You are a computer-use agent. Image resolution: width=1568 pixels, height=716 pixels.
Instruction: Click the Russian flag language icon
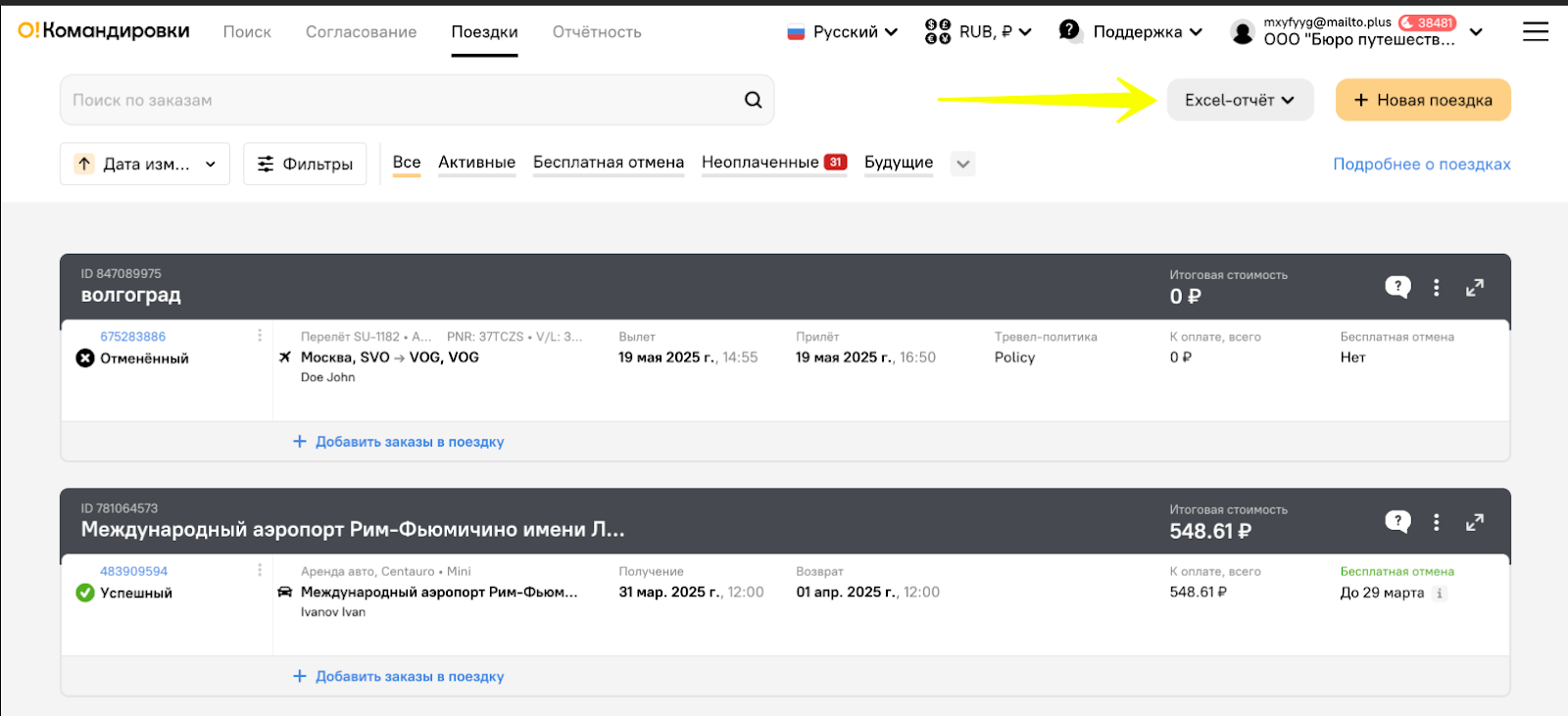coord(796,32)
